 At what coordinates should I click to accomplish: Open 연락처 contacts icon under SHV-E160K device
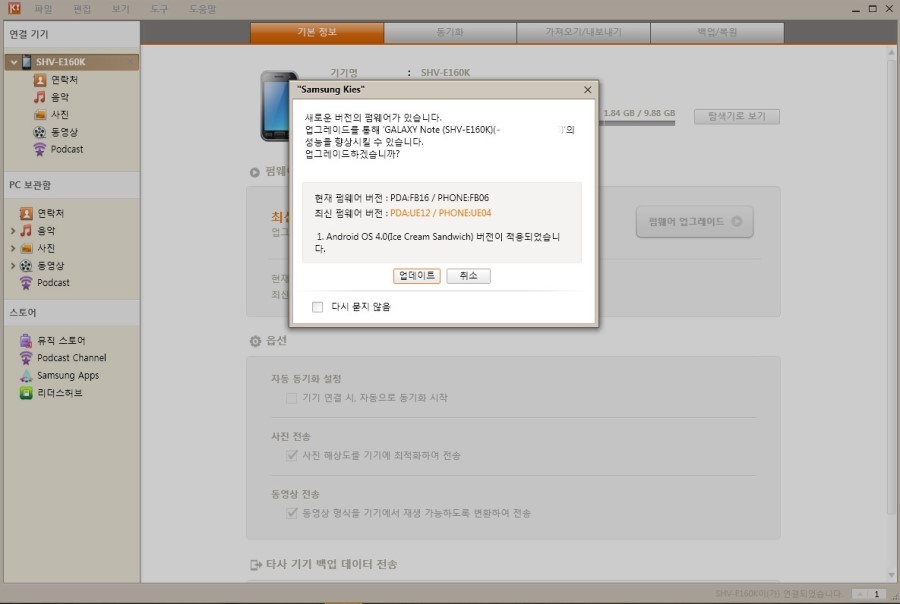tap(40, 80)
